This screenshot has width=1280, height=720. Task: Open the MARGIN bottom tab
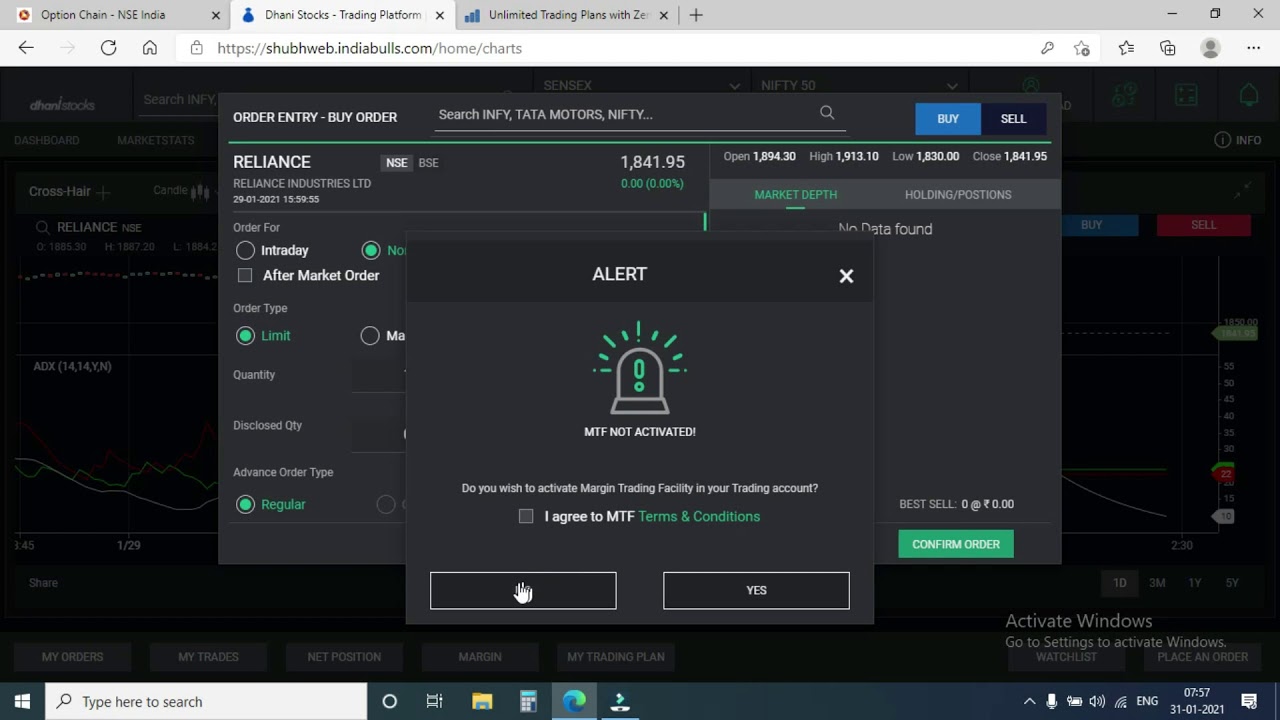[x=480, y=657]
